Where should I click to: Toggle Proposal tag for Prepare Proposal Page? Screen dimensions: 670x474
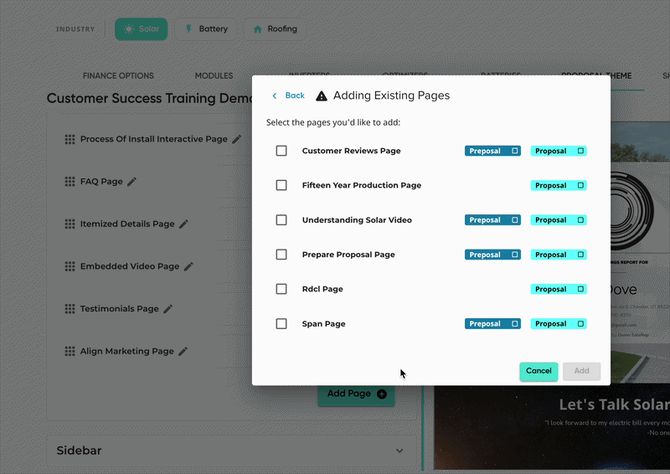pyautogui.click(x=558, y=254)
